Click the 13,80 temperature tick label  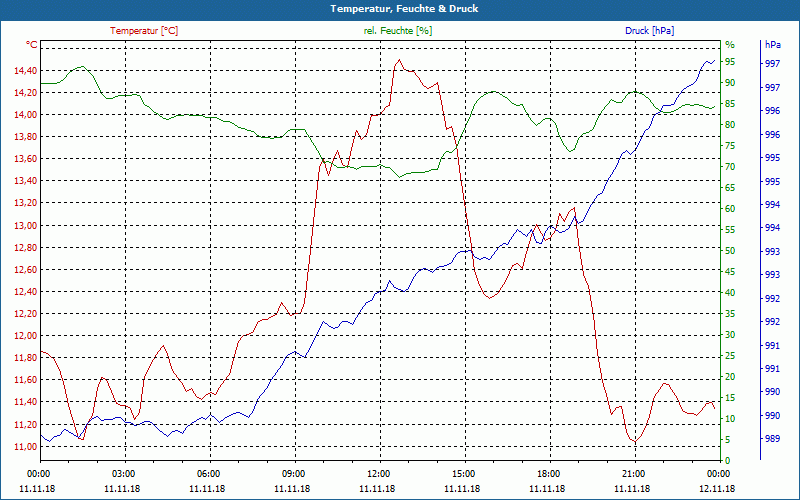[26, 137]
